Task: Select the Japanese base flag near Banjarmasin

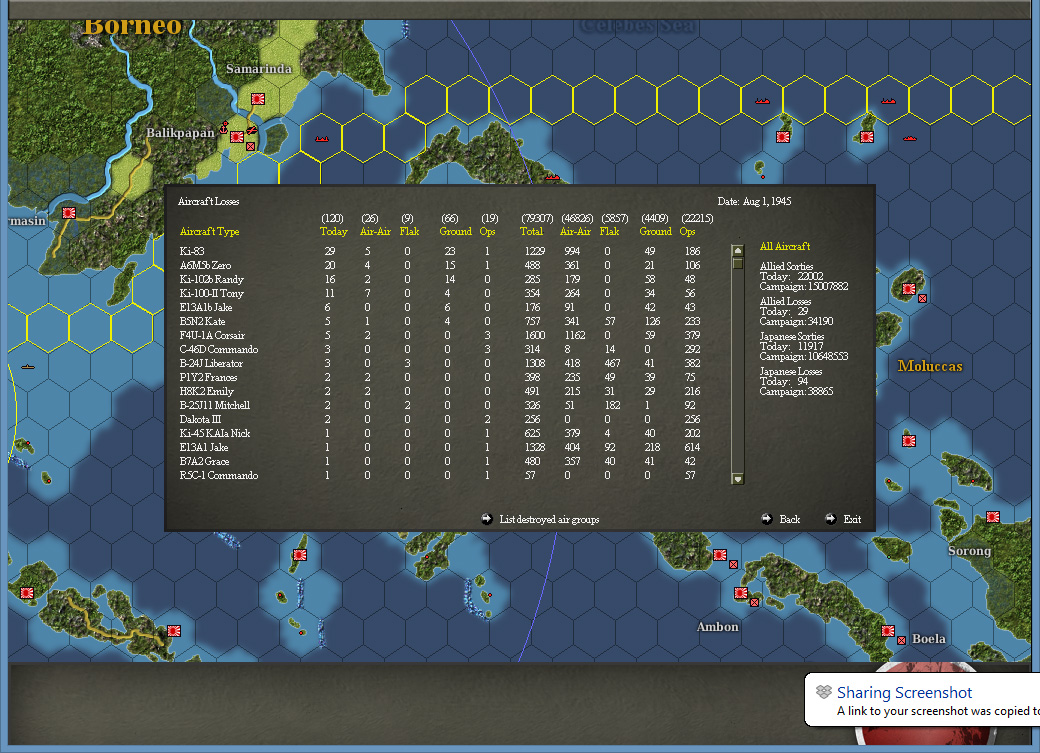Action: (69, 213)
